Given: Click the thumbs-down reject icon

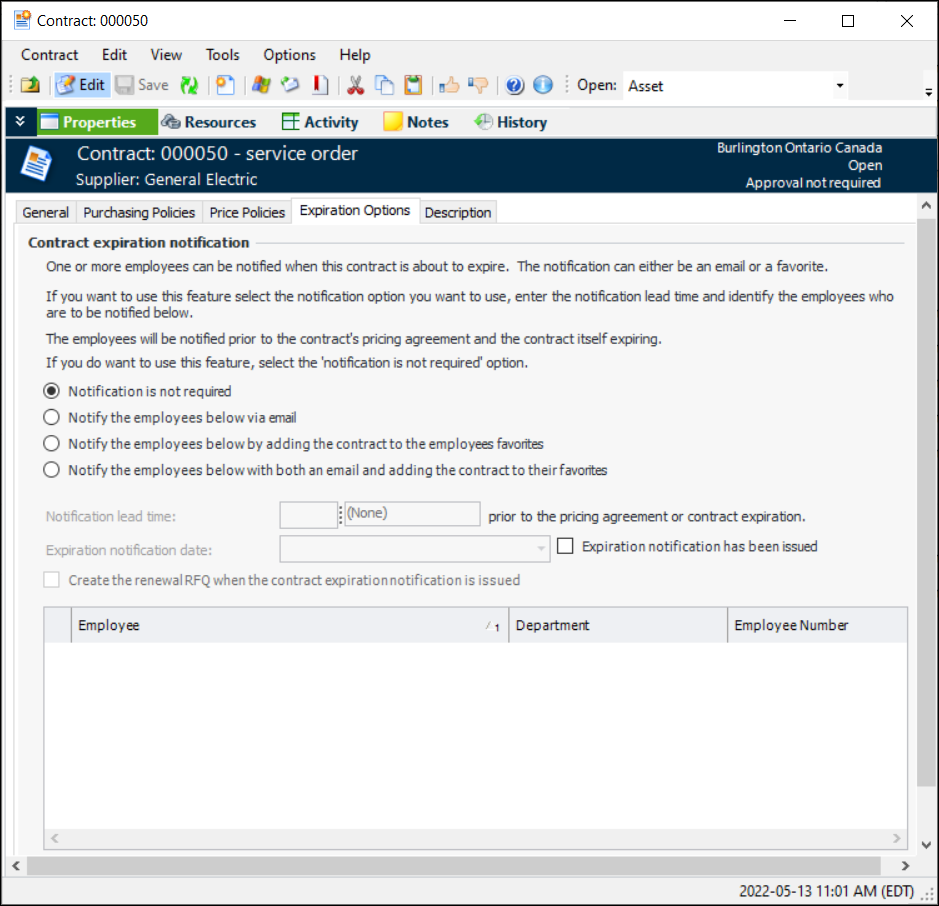Looking at the screenshot, I should pos(478,85).
